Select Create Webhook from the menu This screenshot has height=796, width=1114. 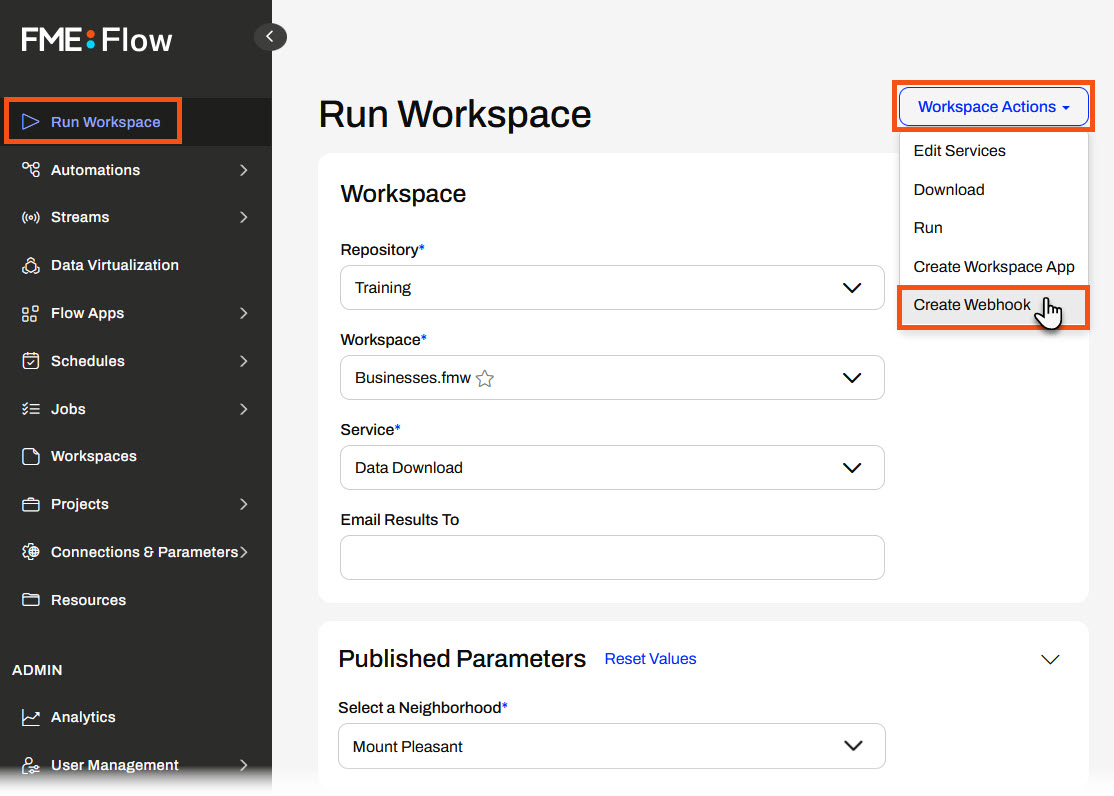tap(972, 305)
